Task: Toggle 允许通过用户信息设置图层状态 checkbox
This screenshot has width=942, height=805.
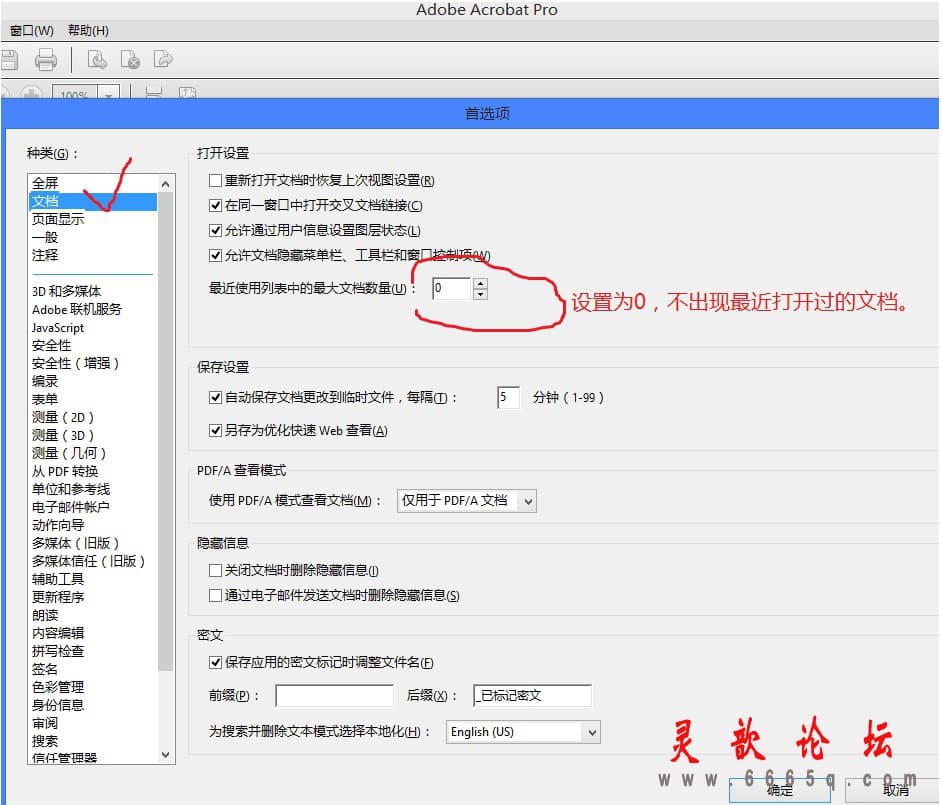Action: [215, 230]
